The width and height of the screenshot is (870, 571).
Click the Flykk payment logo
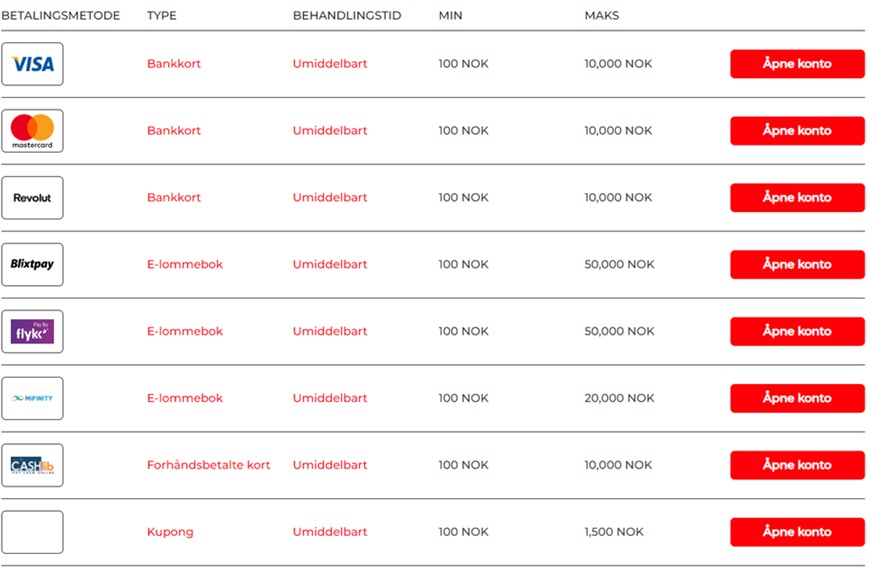[x=32, y=332]
